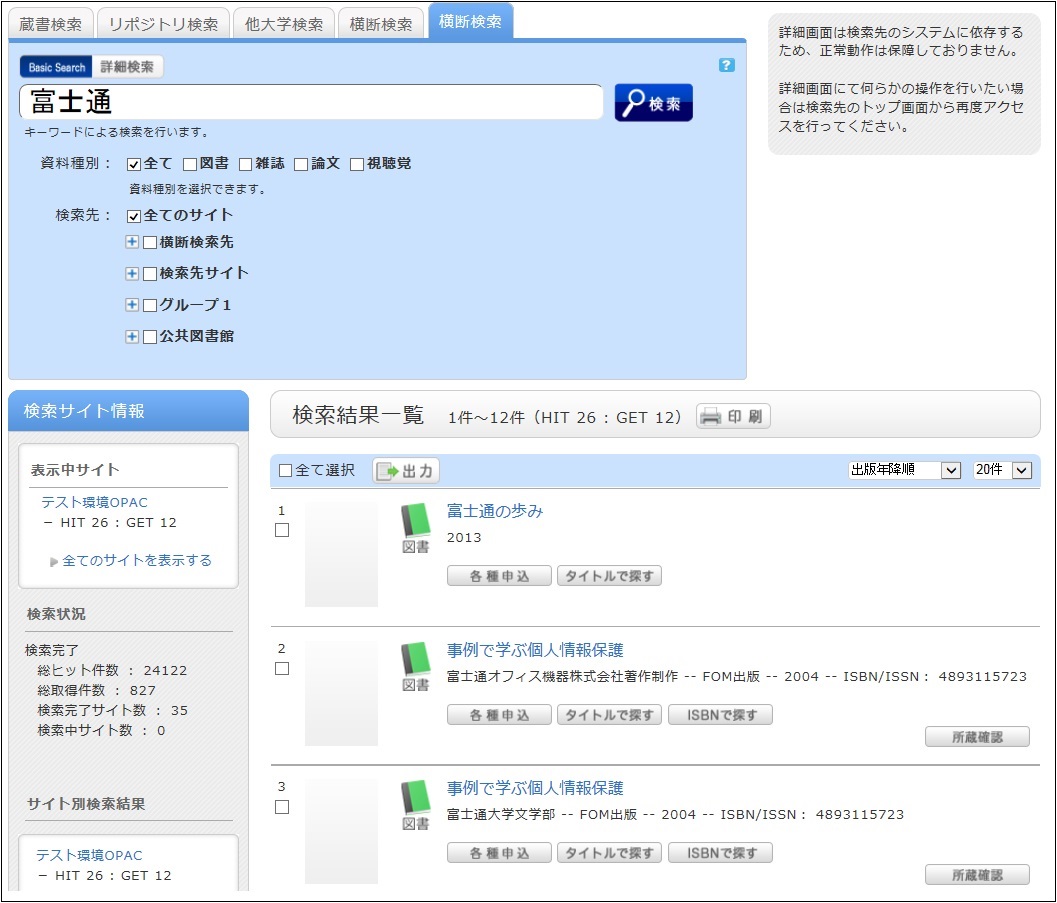Switch to the 他大学検索 tab
Image resolution: width=1057 pixels, height=903 pixels.
[x=284, y=24]
